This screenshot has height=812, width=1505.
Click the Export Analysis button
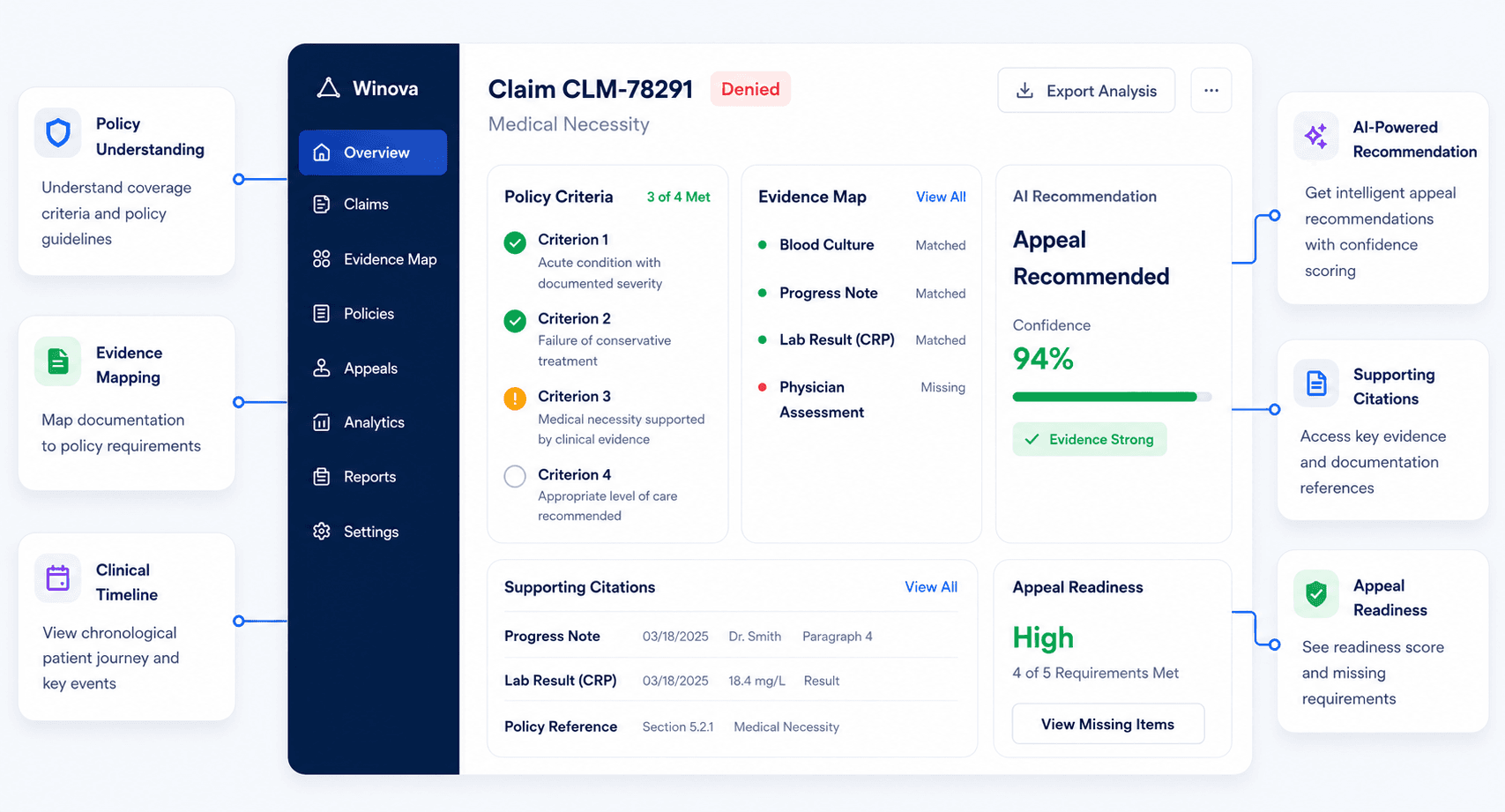tap(1086, 91)
